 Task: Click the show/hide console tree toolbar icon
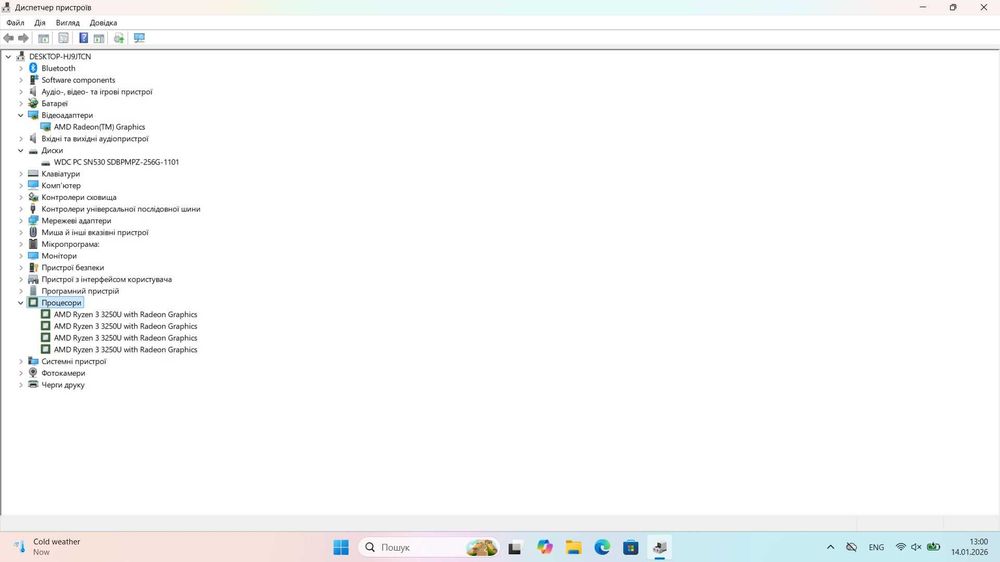(x=43, y=38)
